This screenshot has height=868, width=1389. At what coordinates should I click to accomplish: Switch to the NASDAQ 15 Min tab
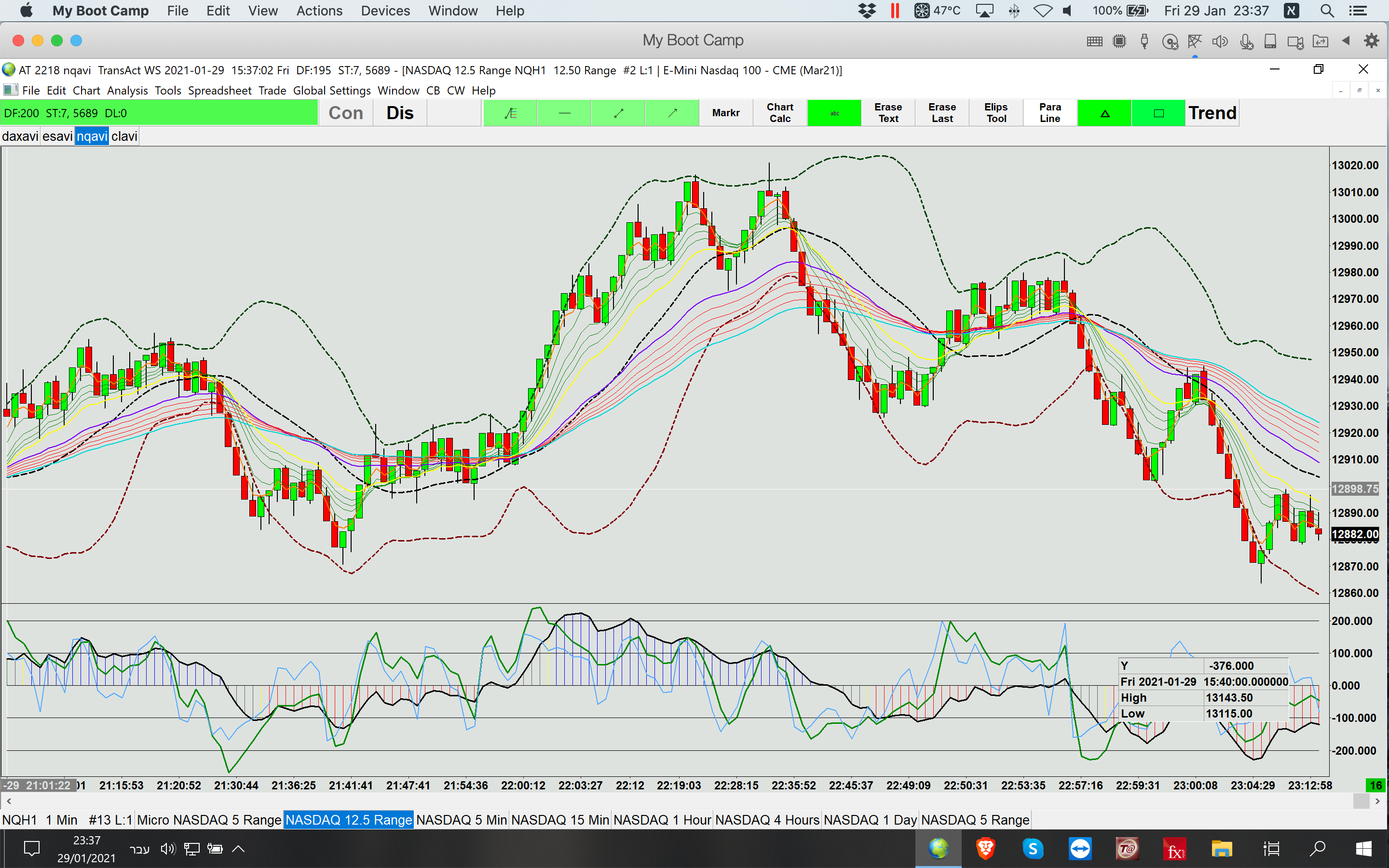(x=559, y=820)
